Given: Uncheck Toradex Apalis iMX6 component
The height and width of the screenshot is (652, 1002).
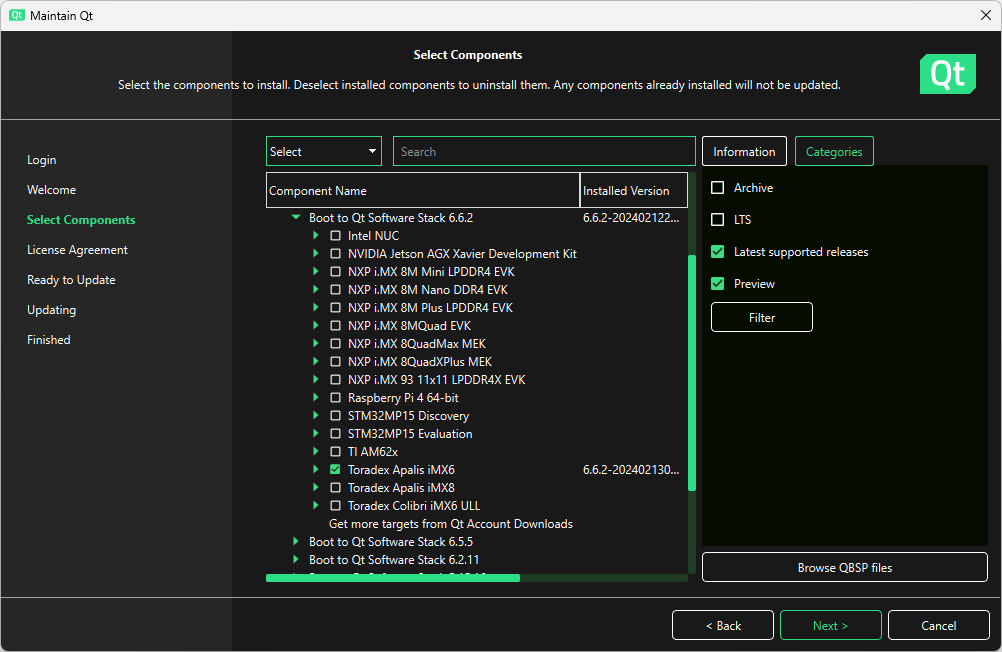Looking at the screenshot, I should click(336, 470).
